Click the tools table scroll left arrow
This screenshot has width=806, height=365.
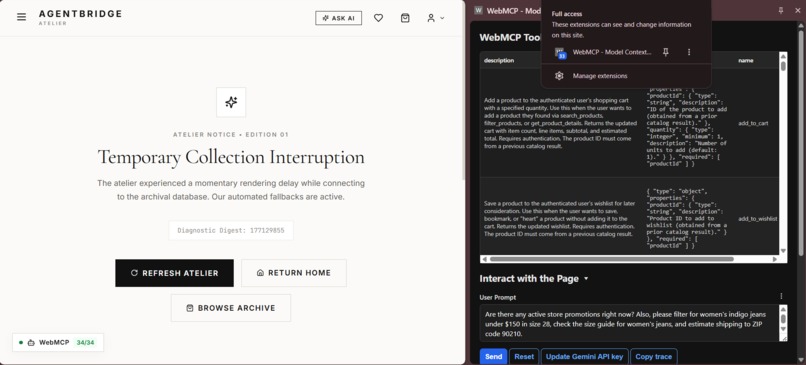point(484,259)
